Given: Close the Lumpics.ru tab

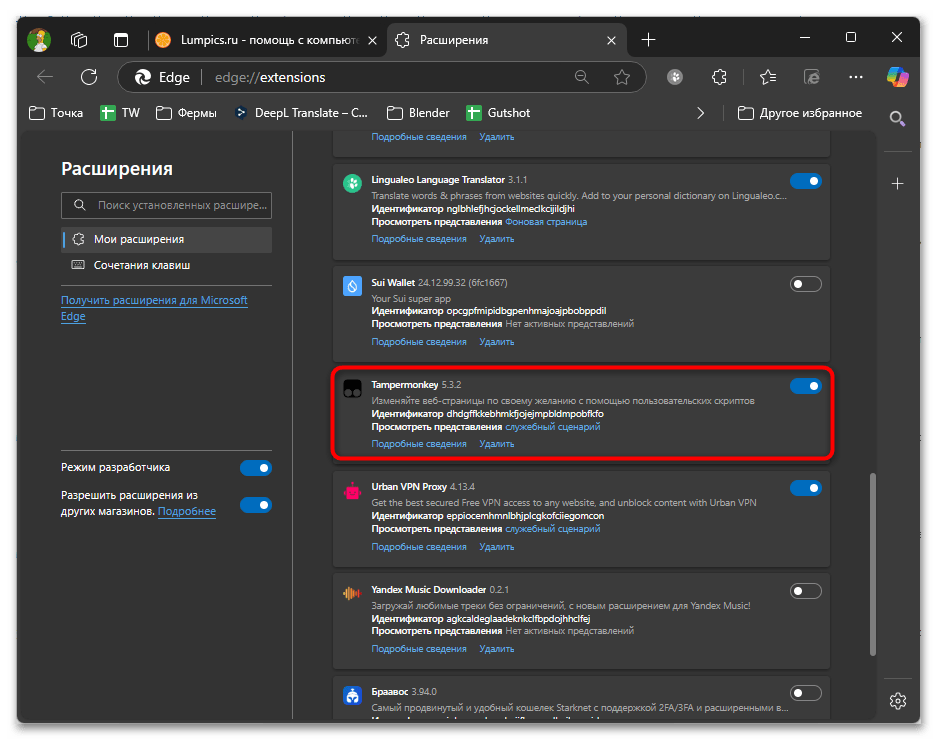Looking at the screenshot, I should (372, 40).
